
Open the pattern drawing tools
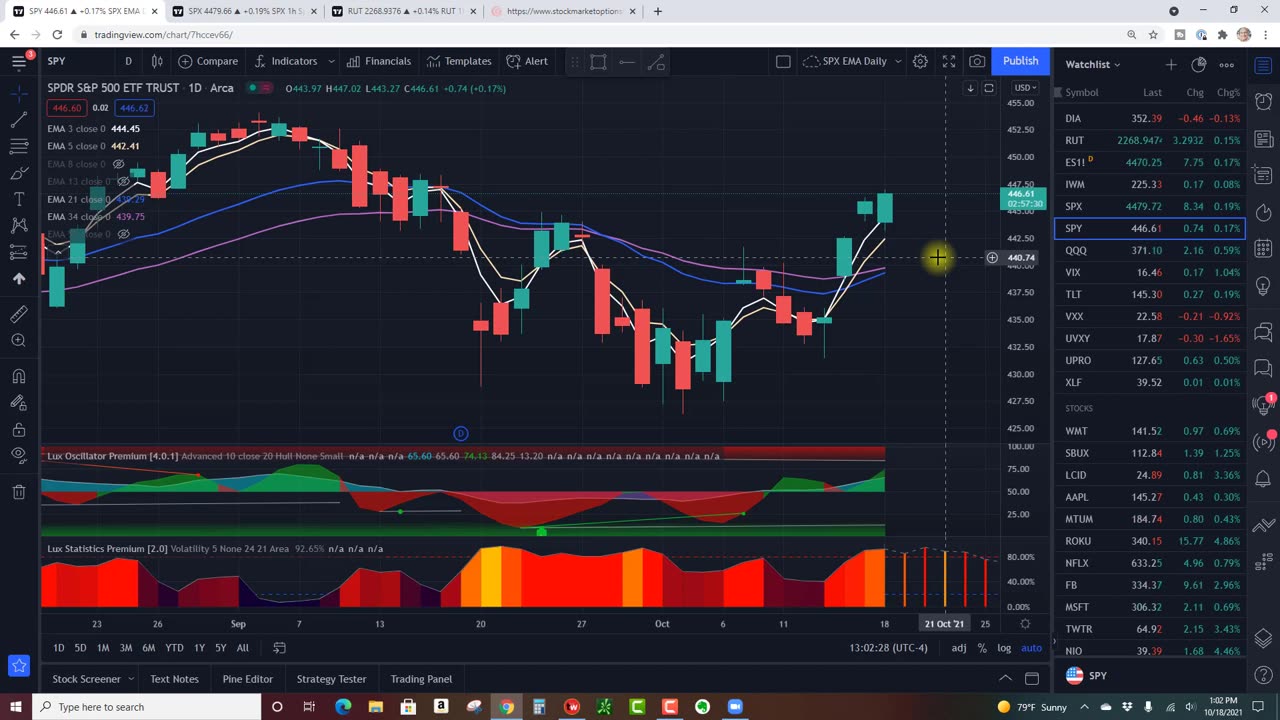[x=19, y=225]
